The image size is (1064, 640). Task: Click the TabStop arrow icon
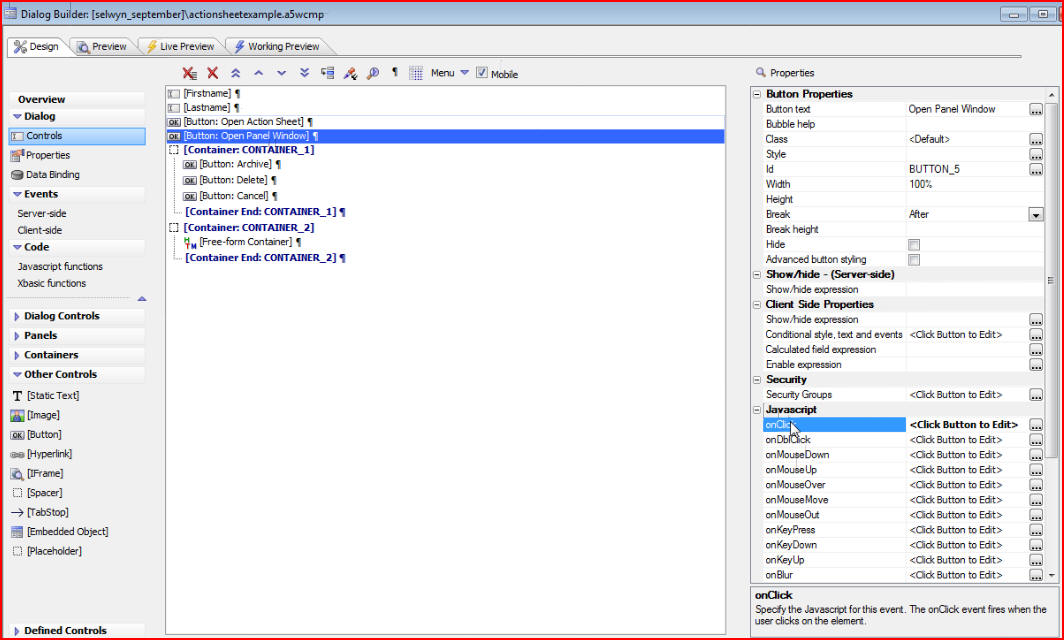(x=18, y=512)
